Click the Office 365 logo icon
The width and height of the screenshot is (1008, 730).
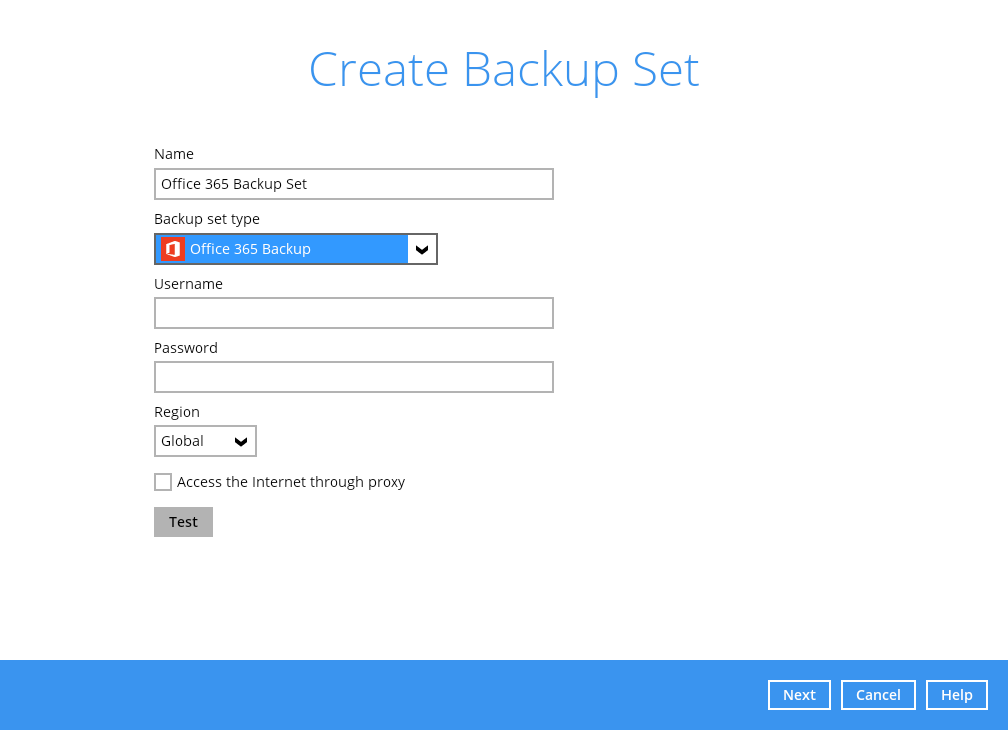click(x=172, y=249)
